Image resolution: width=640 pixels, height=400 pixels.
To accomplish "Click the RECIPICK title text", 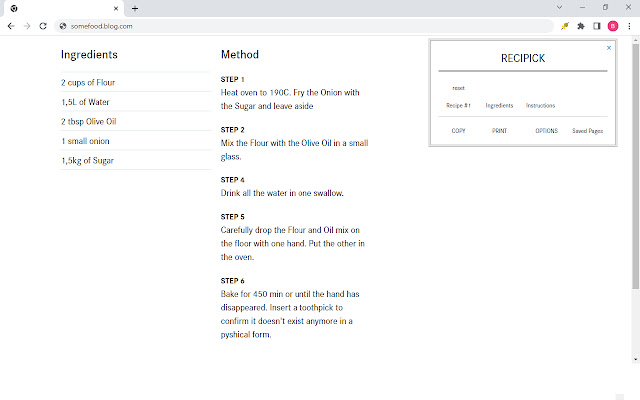I will pyautogui.click(x=523, y=58).
